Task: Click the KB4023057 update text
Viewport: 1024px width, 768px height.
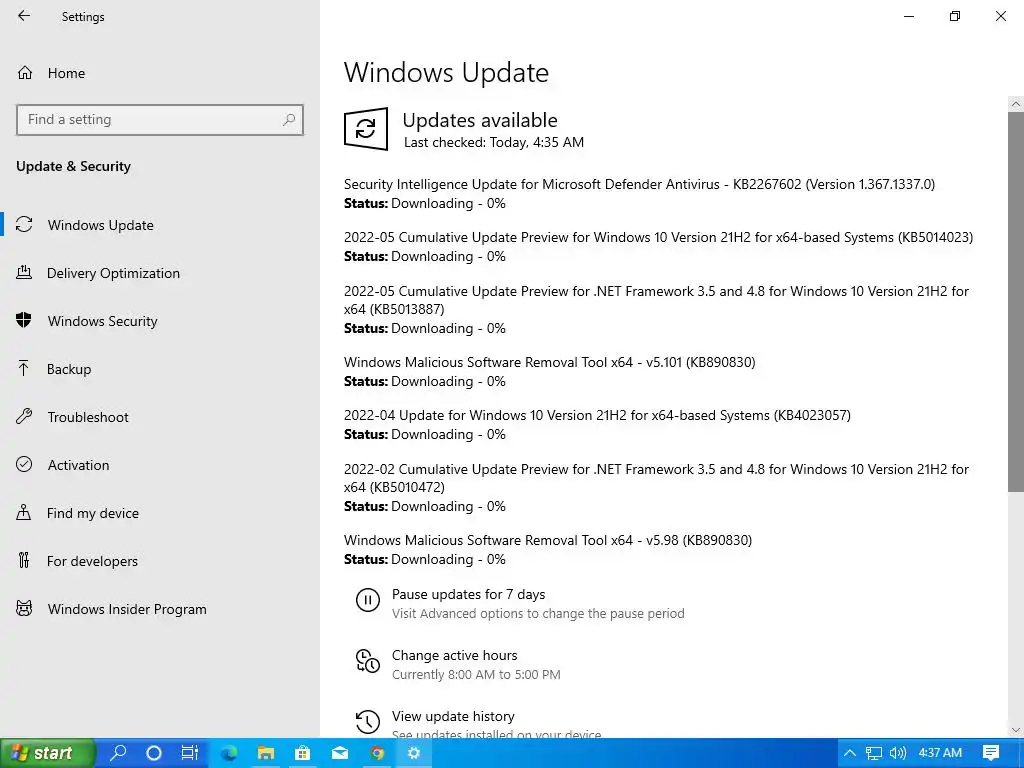Action: (x=597, y=415)
